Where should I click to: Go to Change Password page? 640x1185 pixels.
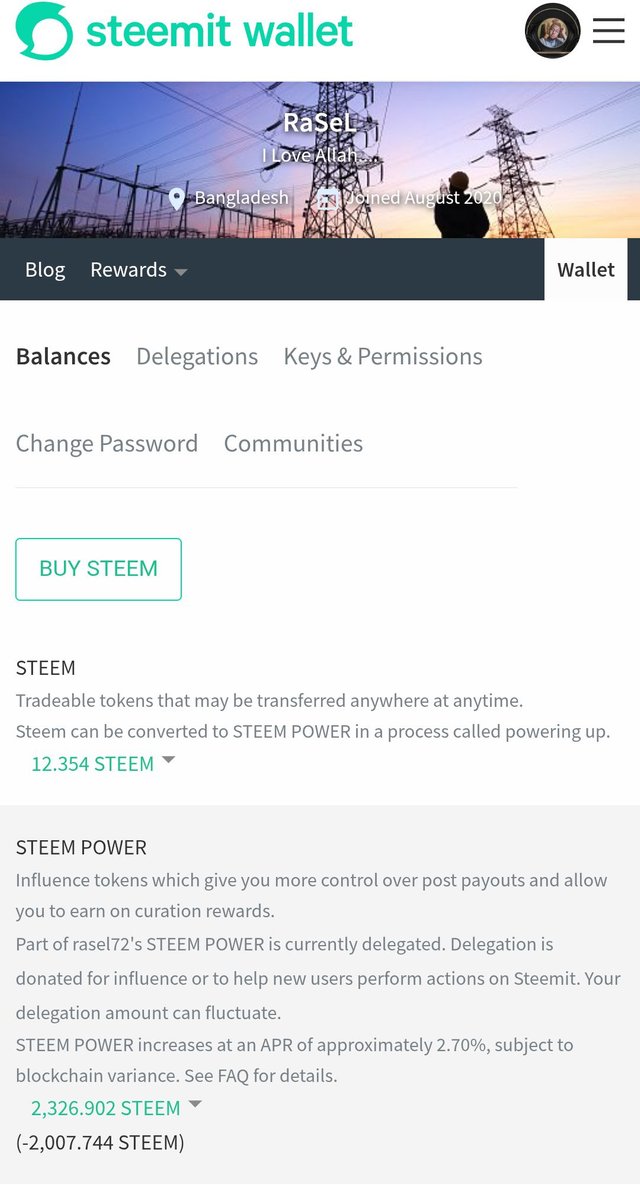click(107, 444)
